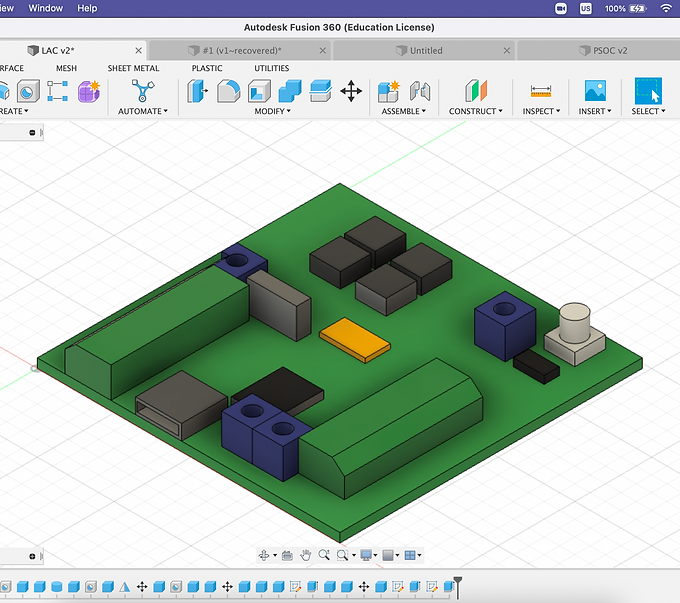The width and height of the screenshot is (680, 603).
Task: Switch to the PLASTIC tab
Action: click(x=207, y=68)
